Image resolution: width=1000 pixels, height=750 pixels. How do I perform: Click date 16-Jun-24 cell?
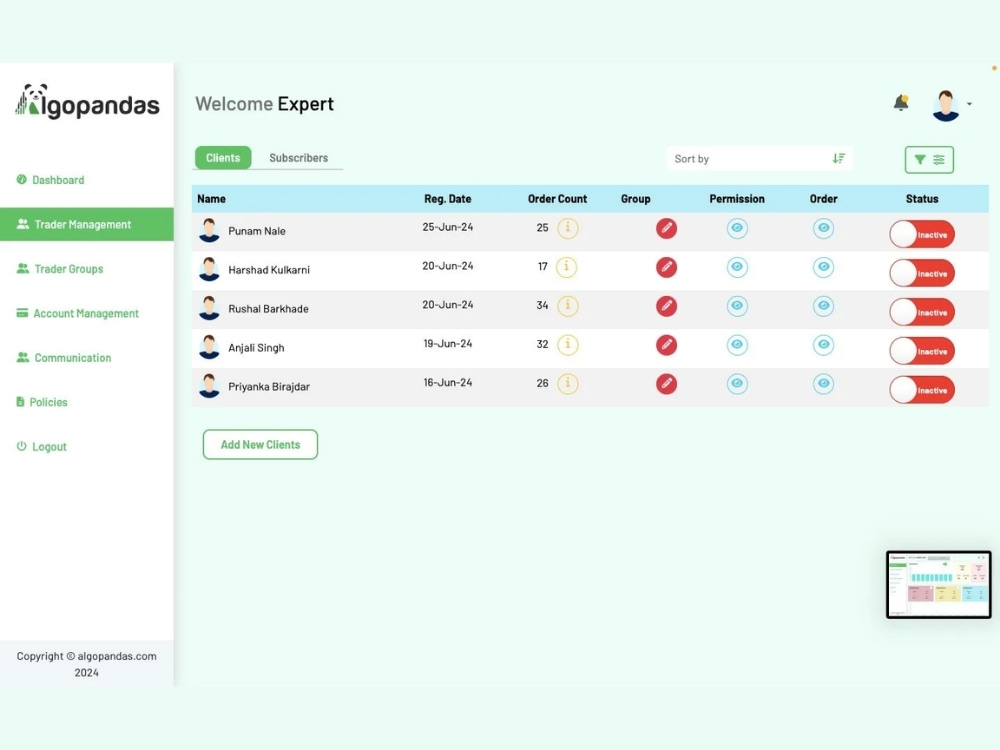pyautogui.click(x=448, y=383)
